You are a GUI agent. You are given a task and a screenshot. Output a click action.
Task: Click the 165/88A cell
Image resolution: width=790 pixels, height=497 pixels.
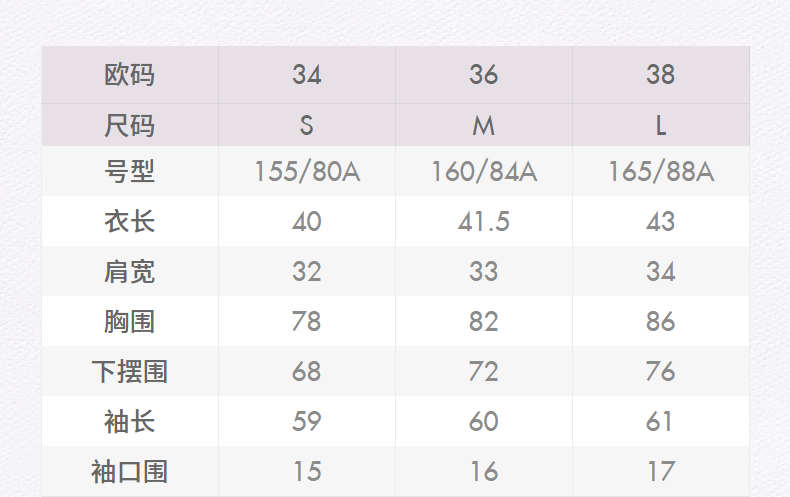[661, 172]
